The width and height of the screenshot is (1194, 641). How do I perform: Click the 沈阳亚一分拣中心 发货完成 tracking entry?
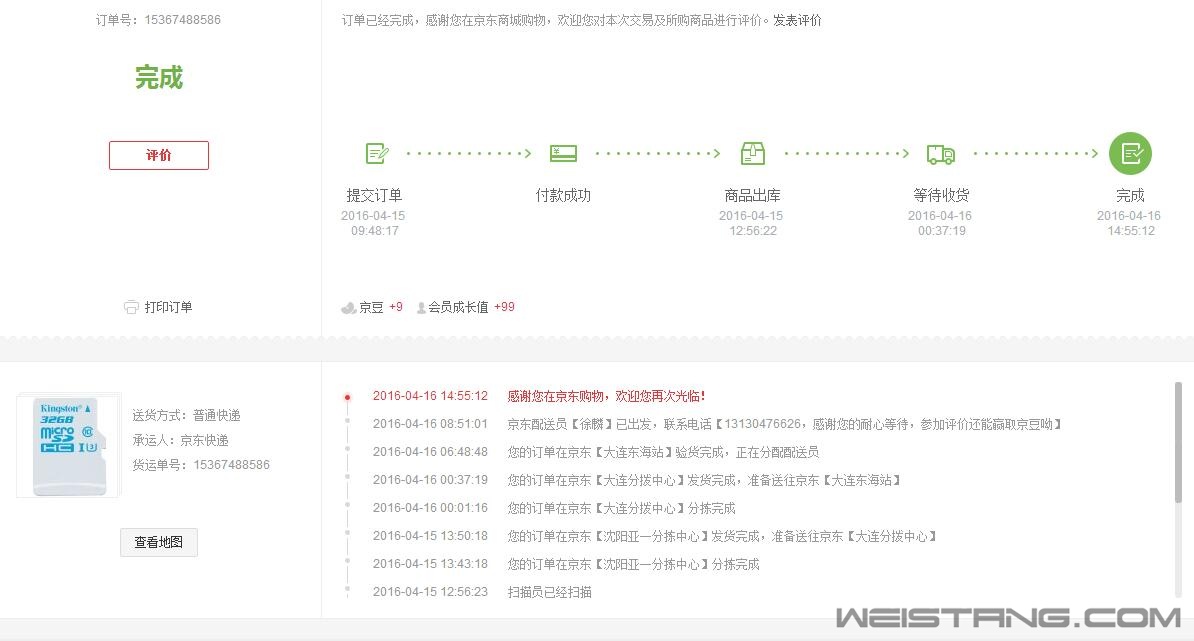(722, 536)
